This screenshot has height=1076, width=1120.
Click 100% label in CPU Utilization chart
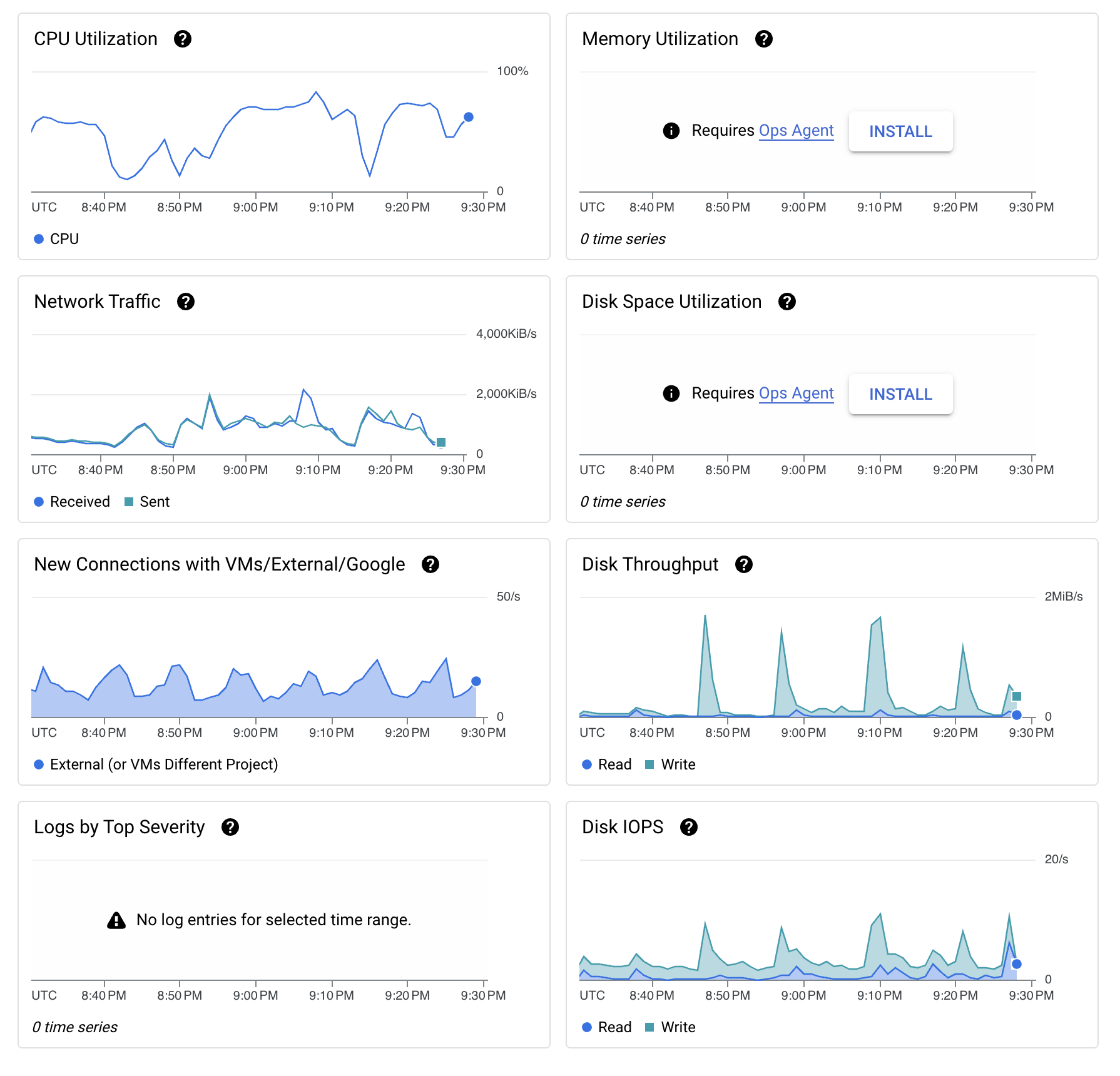point(512,71)
